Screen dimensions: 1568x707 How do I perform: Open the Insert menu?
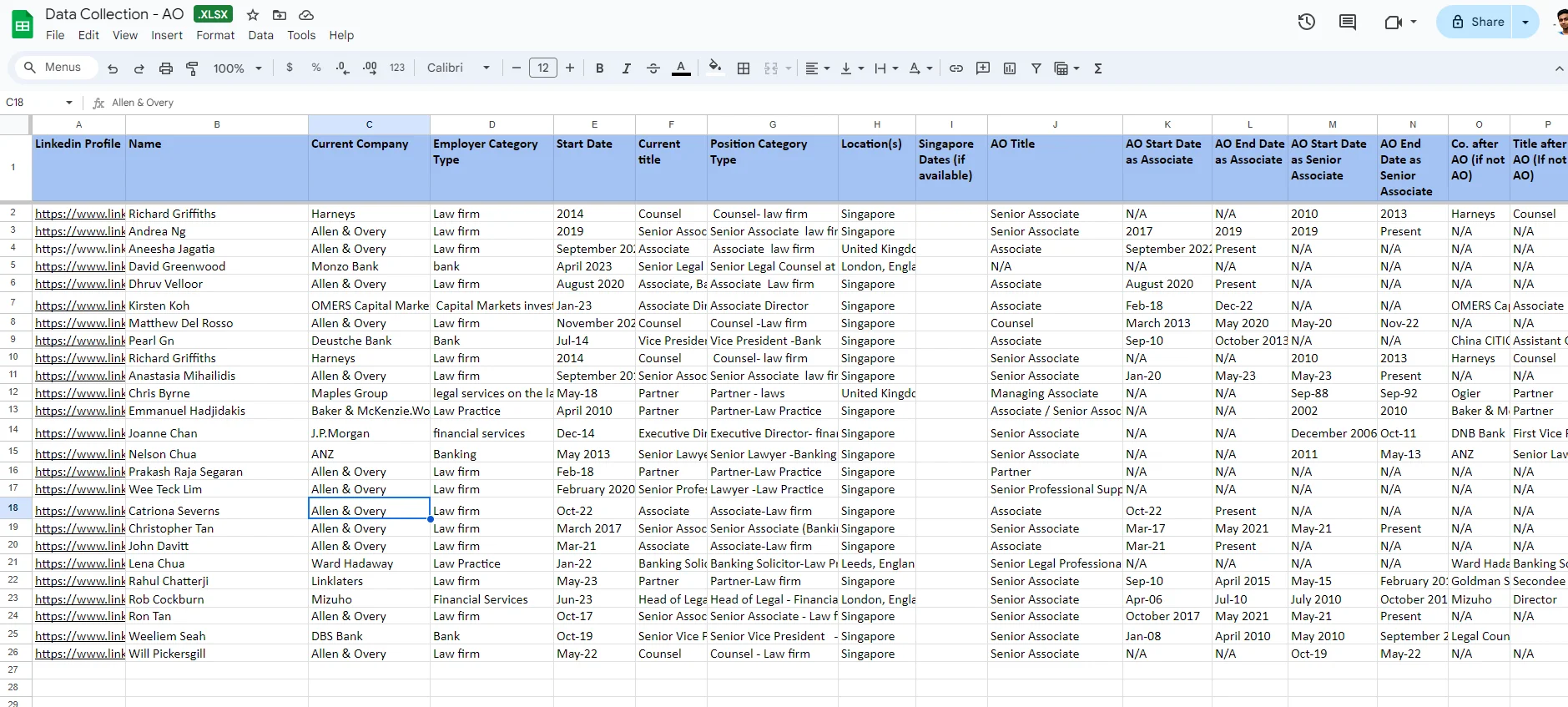pos(167,35)
